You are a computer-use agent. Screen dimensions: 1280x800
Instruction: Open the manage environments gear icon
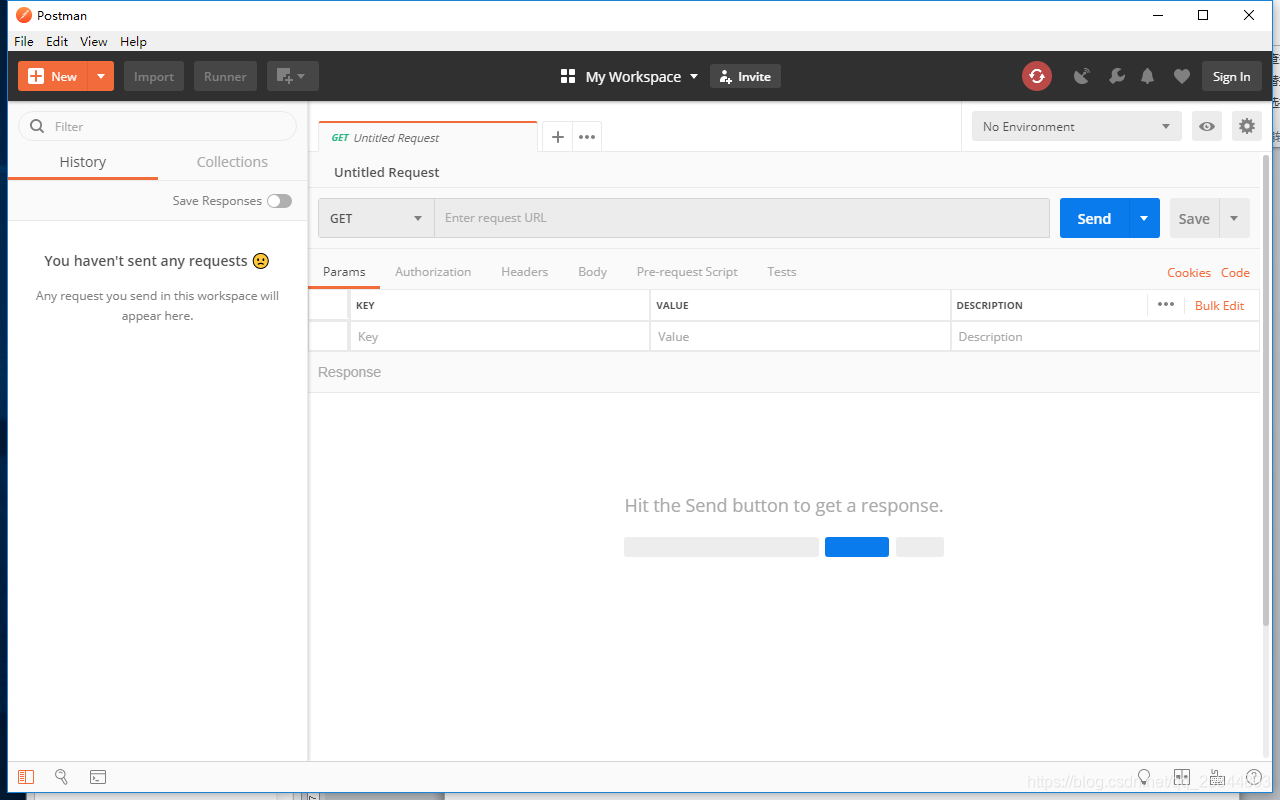click(1246, 126)
